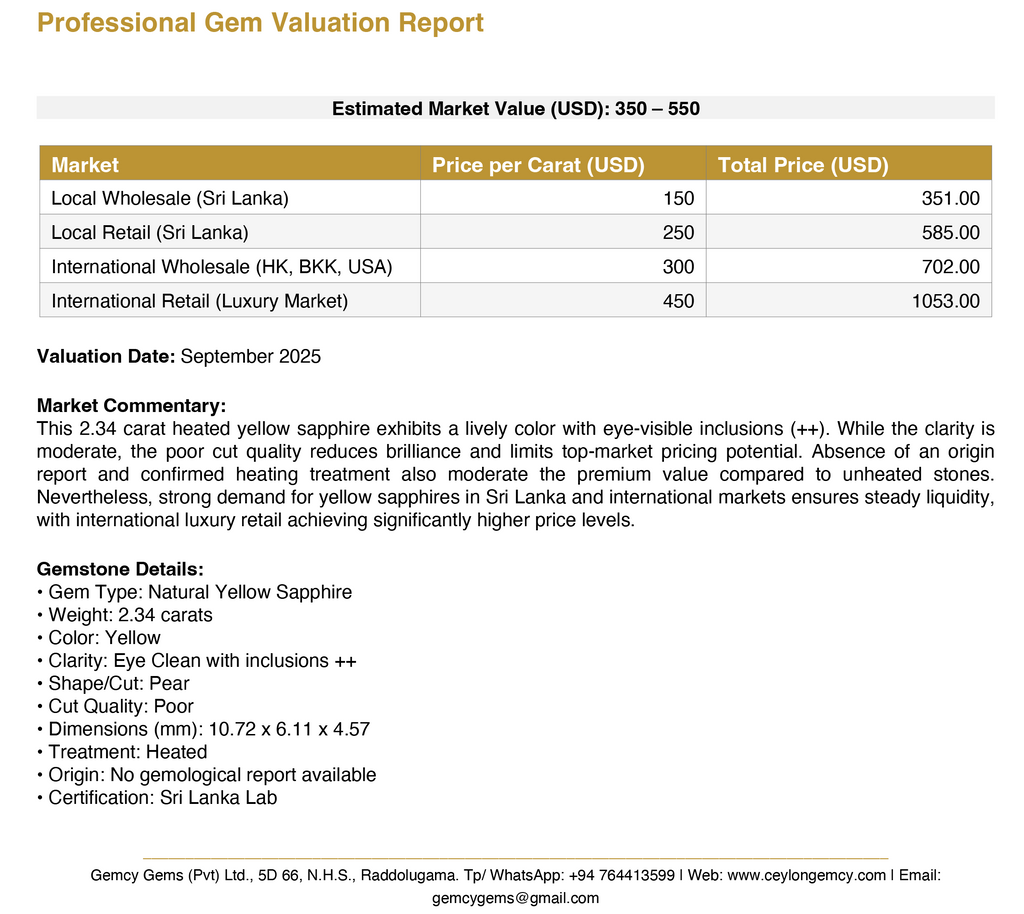This screenshot has width=1024, height=914.
Task: Click the Valuation Date label
Action: tap(106, 356)
